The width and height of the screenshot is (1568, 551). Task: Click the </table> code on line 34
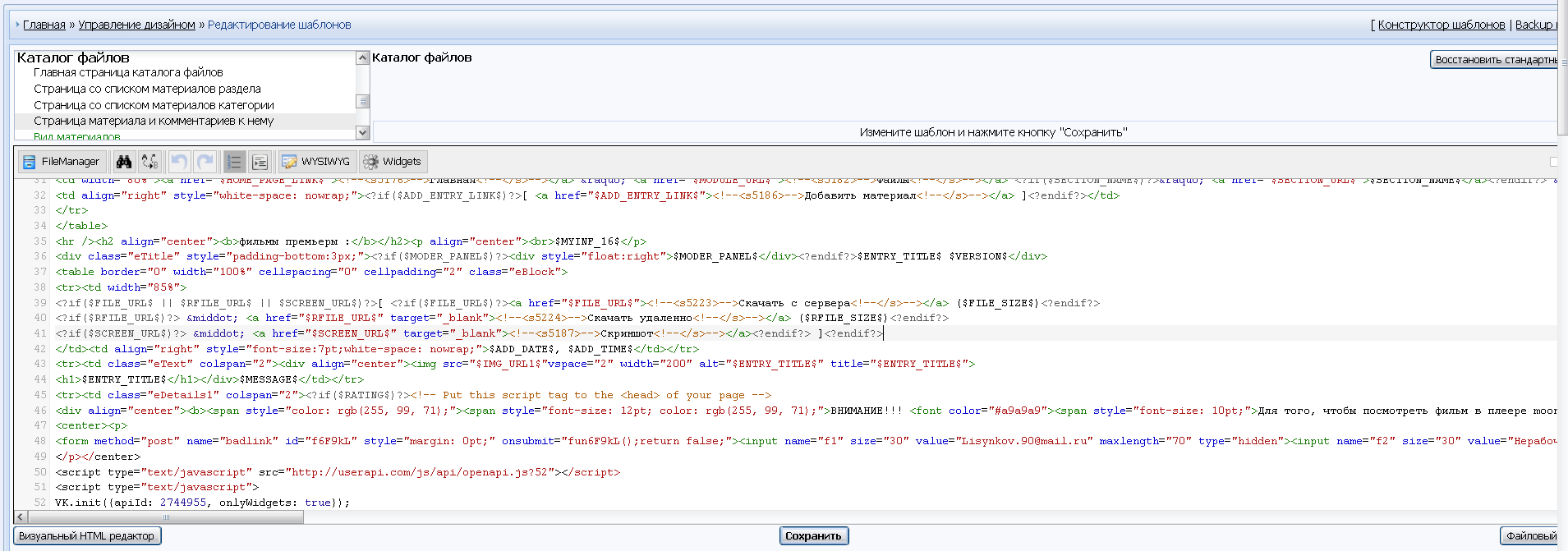81,226
